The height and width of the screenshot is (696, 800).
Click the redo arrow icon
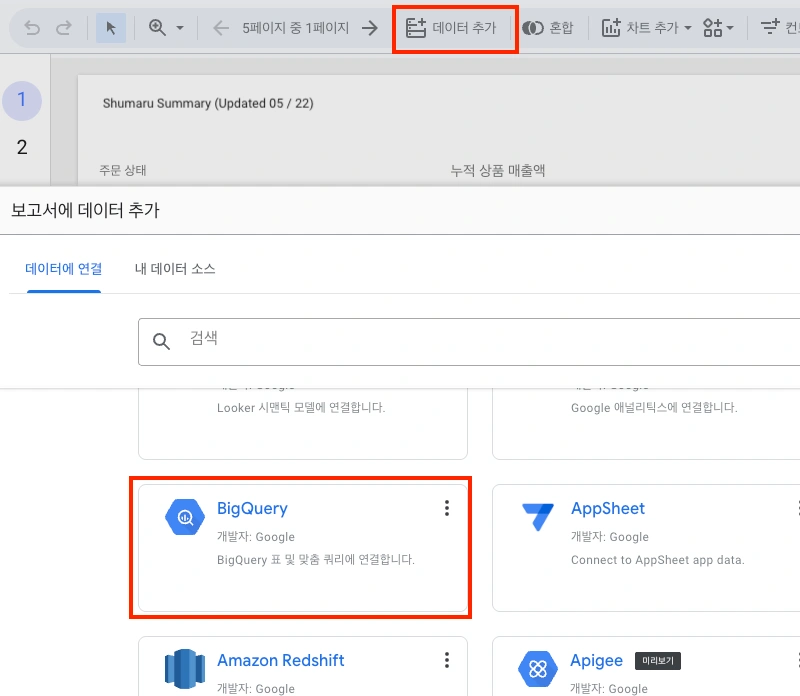pyautogui.click(x=66, y=28)
